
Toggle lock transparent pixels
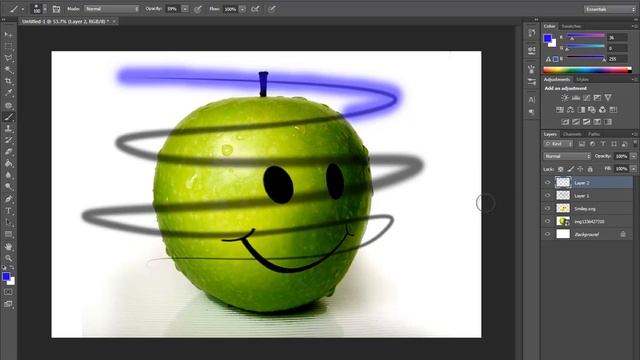coord(561,169)
